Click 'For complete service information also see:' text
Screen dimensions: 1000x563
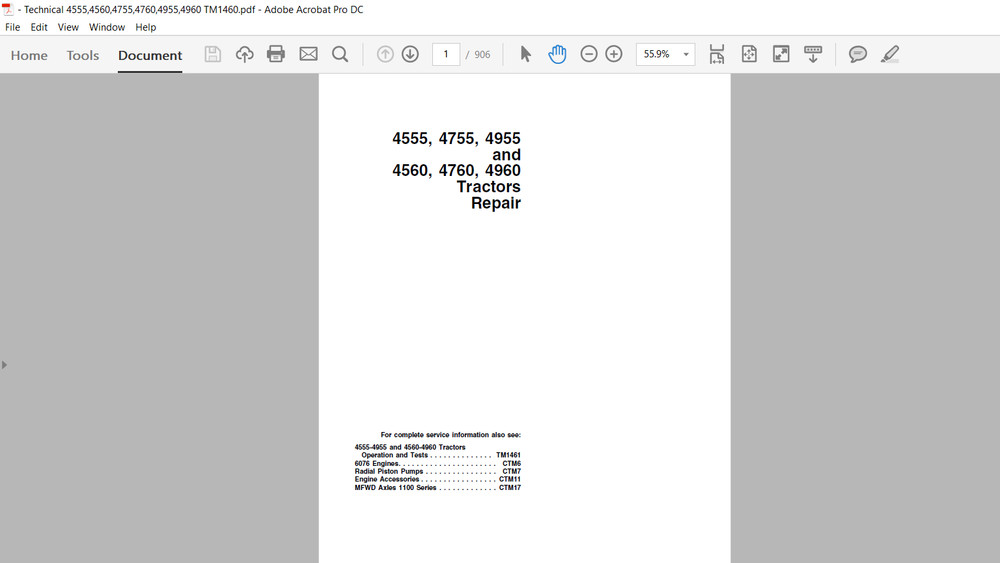click(x=451, y=435)
